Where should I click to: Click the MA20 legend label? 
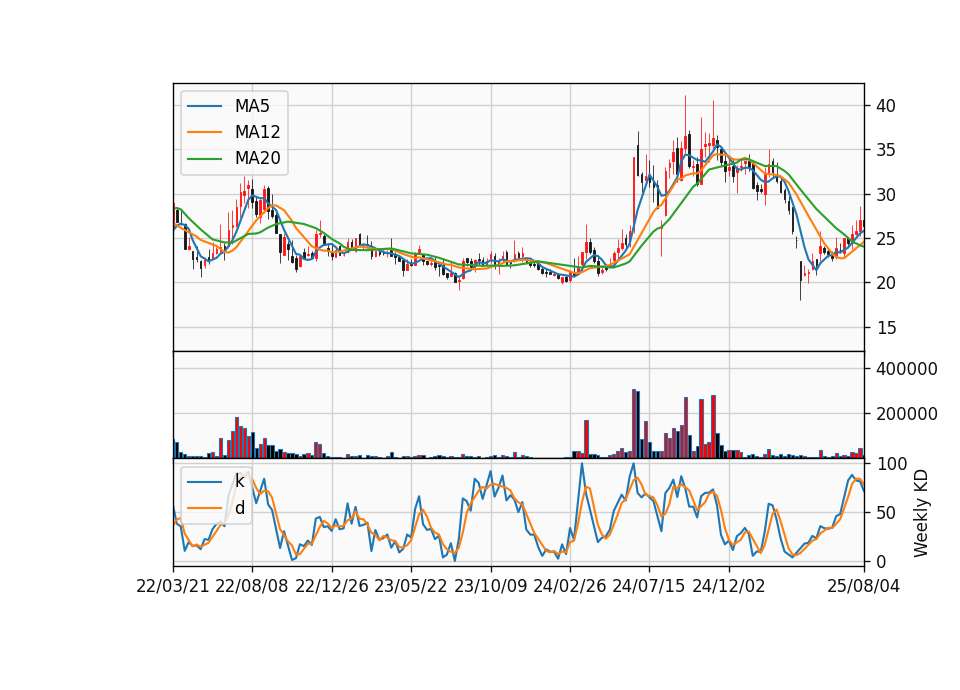(x=257, y=158)
